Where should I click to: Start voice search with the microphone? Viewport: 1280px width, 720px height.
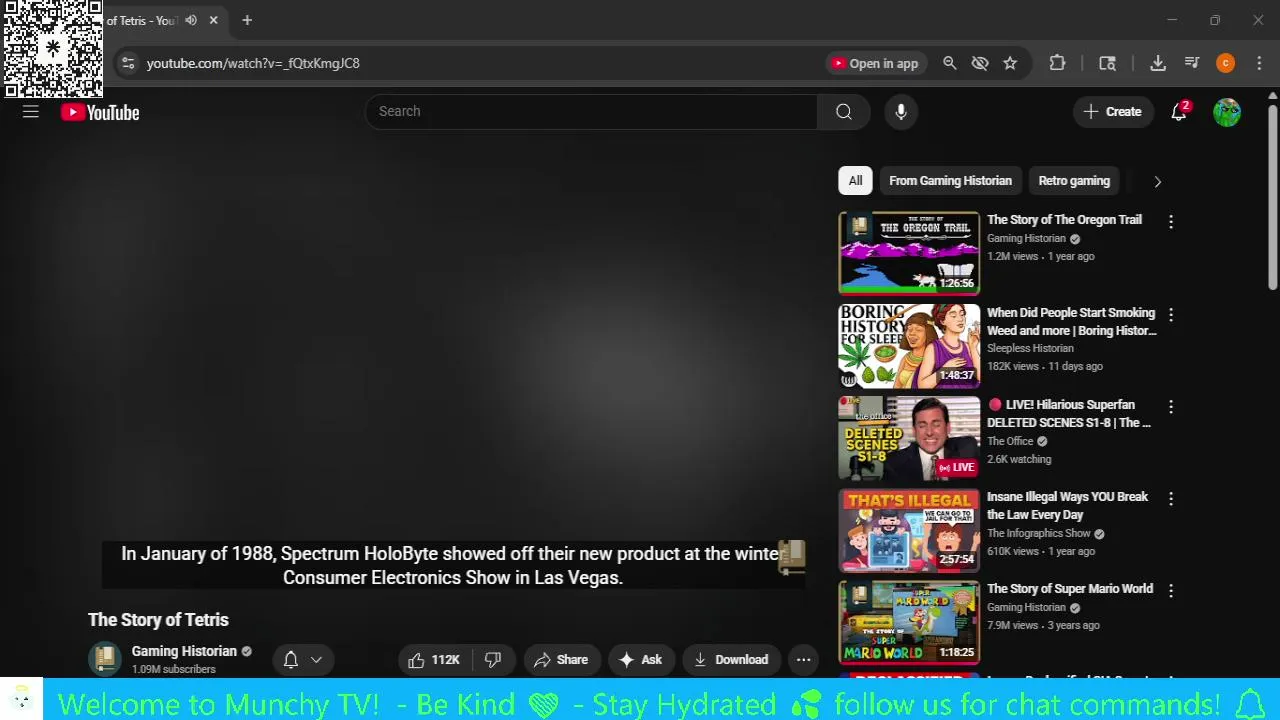(901, 112)
